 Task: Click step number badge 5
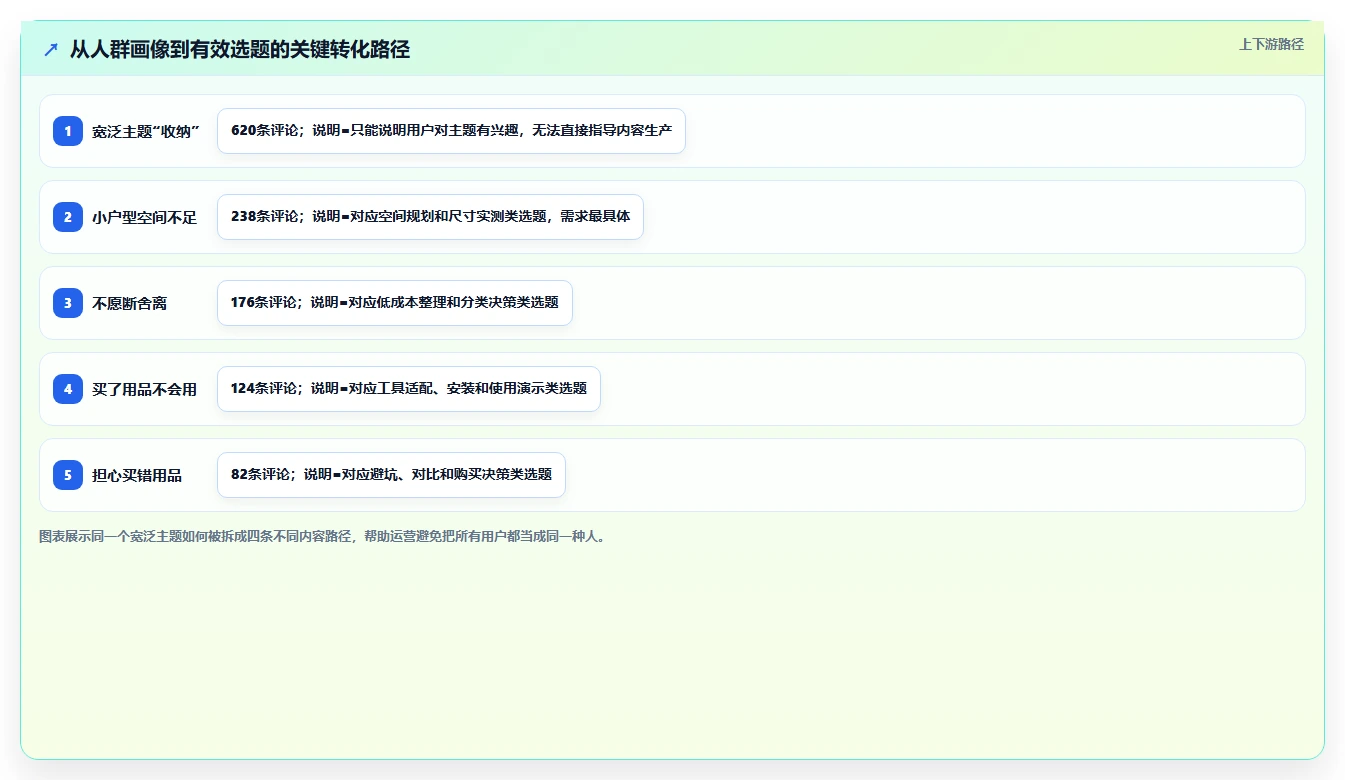point(68,475)
